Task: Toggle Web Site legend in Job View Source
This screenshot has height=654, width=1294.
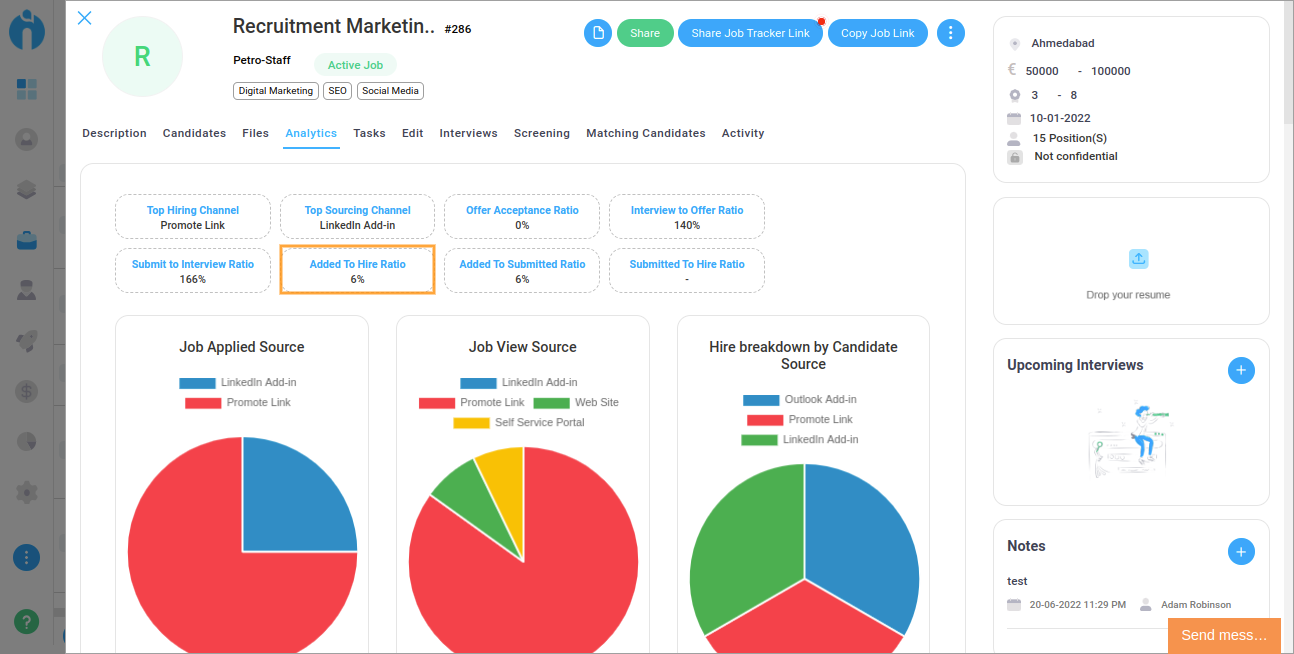Action: (x=575, y=403)
